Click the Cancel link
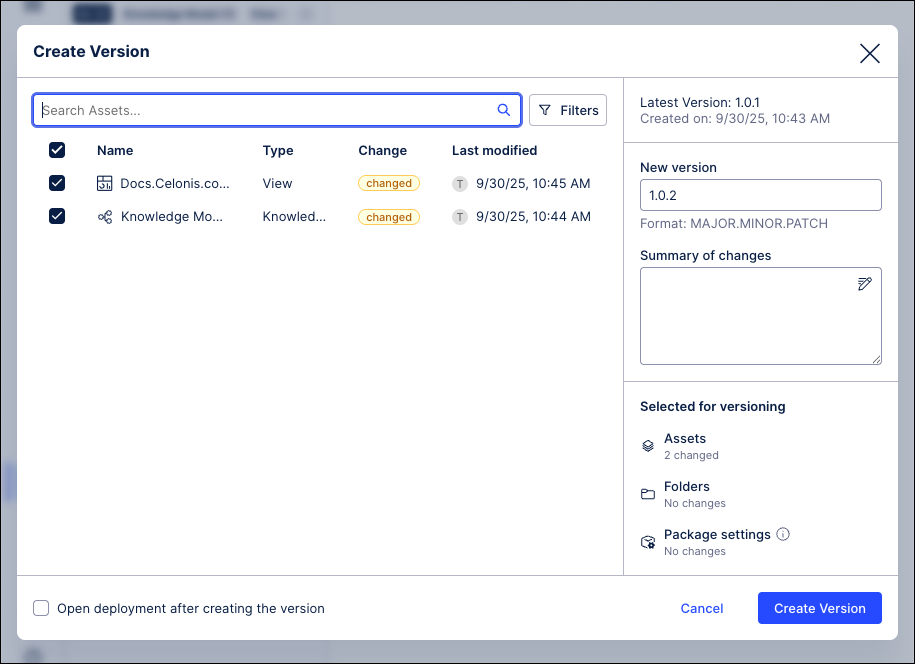Image resolution: width=915 pixels, height=664 pixels. (x=702, y=608)
